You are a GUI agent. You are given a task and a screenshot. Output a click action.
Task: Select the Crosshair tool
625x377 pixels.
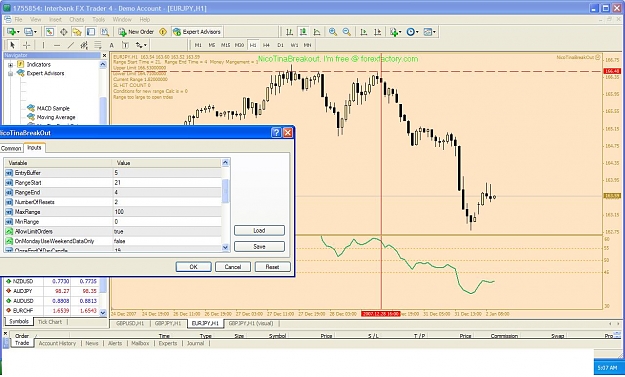[26, 45]
